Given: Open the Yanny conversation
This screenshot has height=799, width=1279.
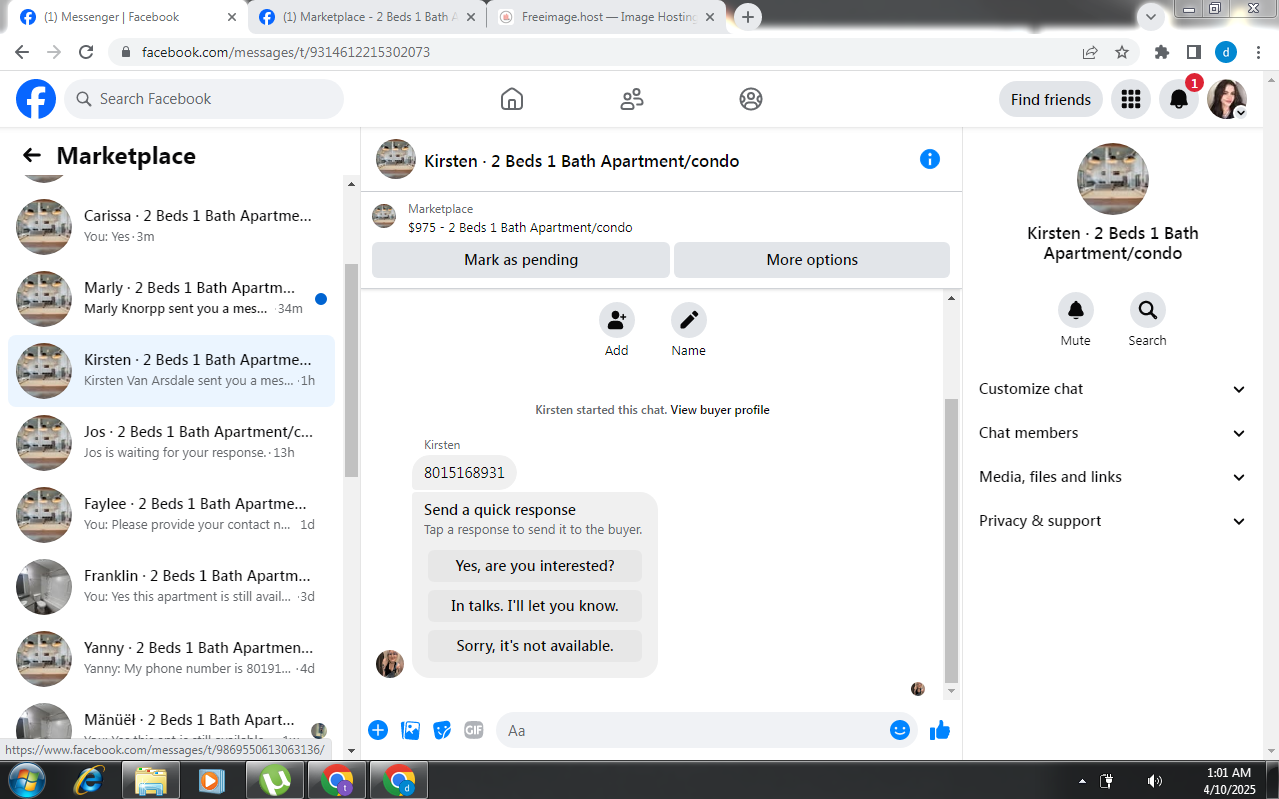Looking at the screenshot, I should pos(171,659).
